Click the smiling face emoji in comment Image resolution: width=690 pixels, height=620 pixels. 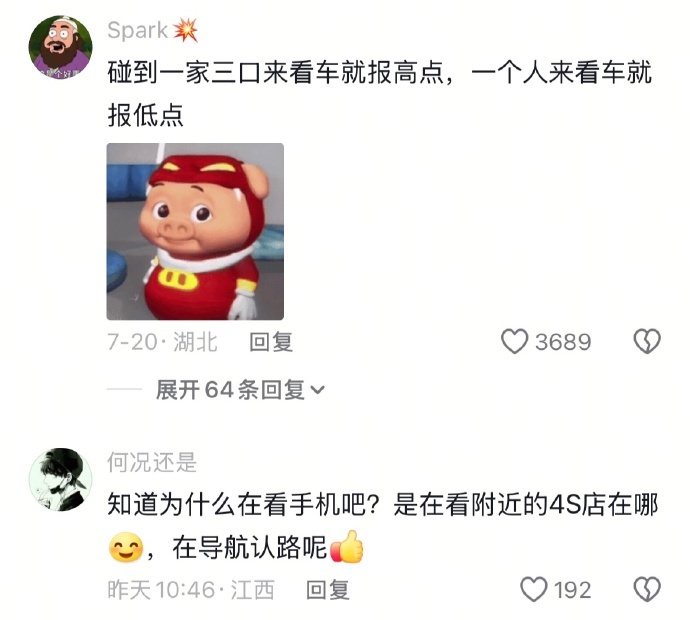126,548
